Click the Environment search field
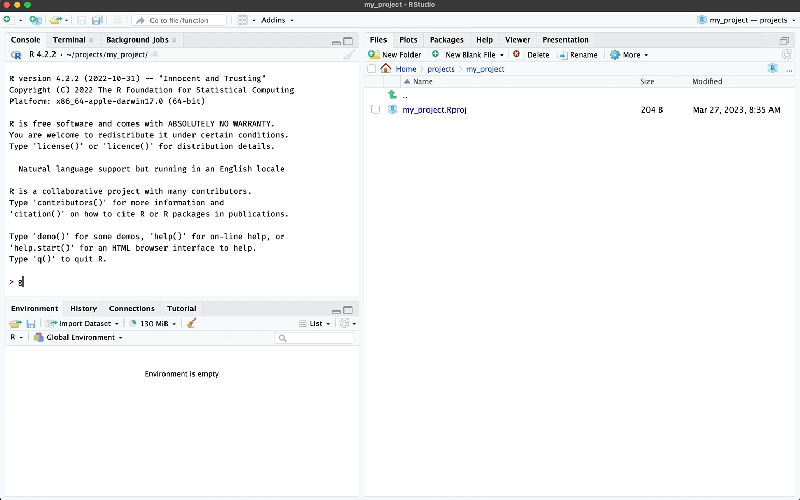Screen dimensions: 800x500 (x=314, y=338)
